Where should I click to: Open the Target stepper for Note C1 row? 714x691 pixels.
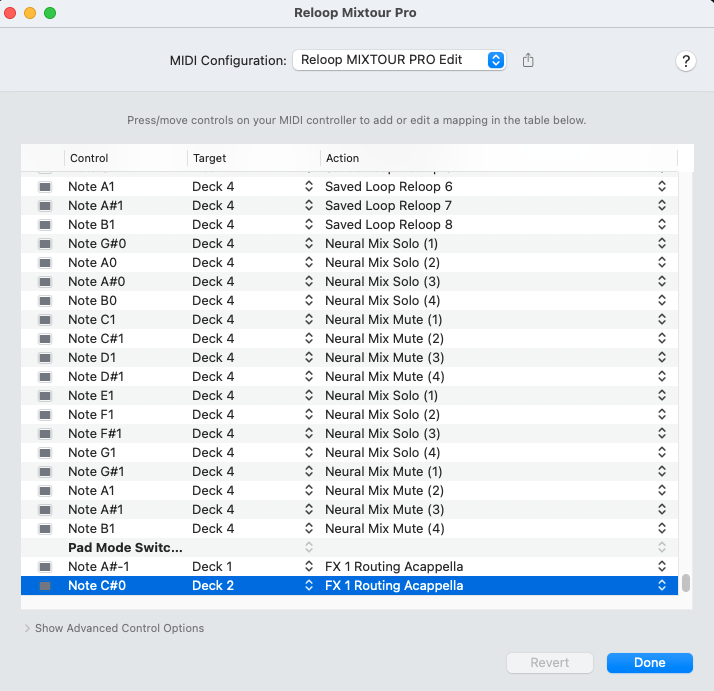(309, 319)
